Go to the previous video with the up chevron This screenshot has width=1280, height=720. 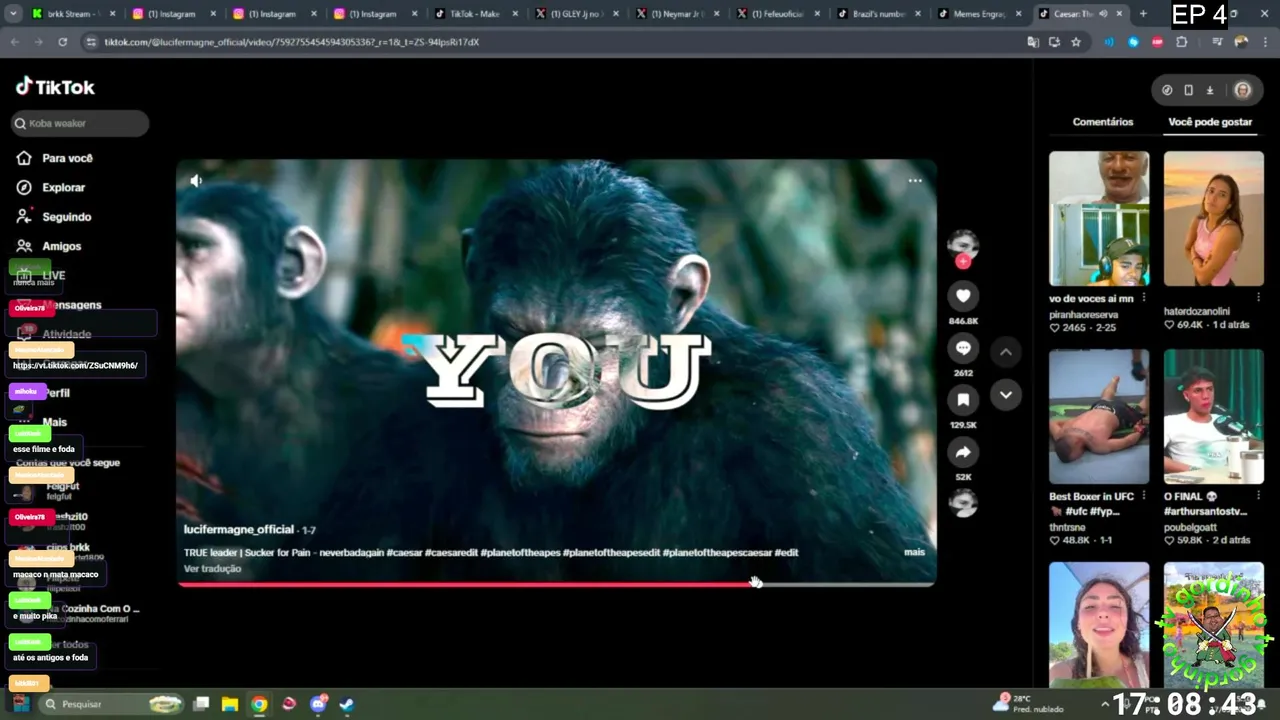point(1006,352)
